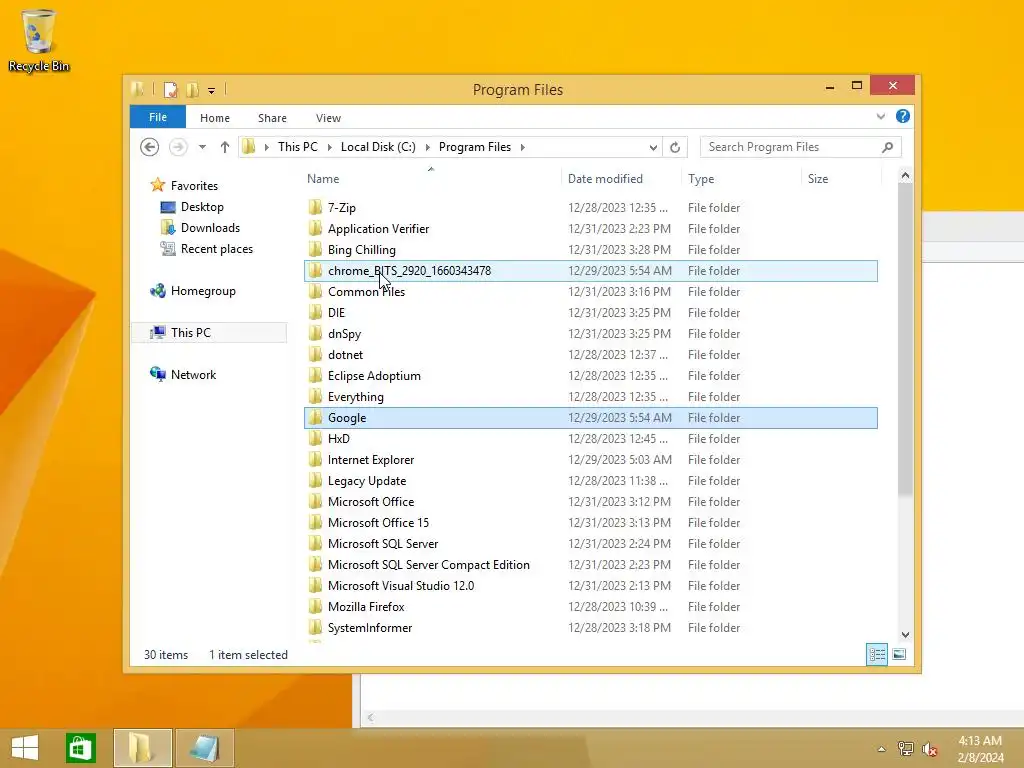
Task: Refresh the Program Files folder view
Action: [675, 148]
